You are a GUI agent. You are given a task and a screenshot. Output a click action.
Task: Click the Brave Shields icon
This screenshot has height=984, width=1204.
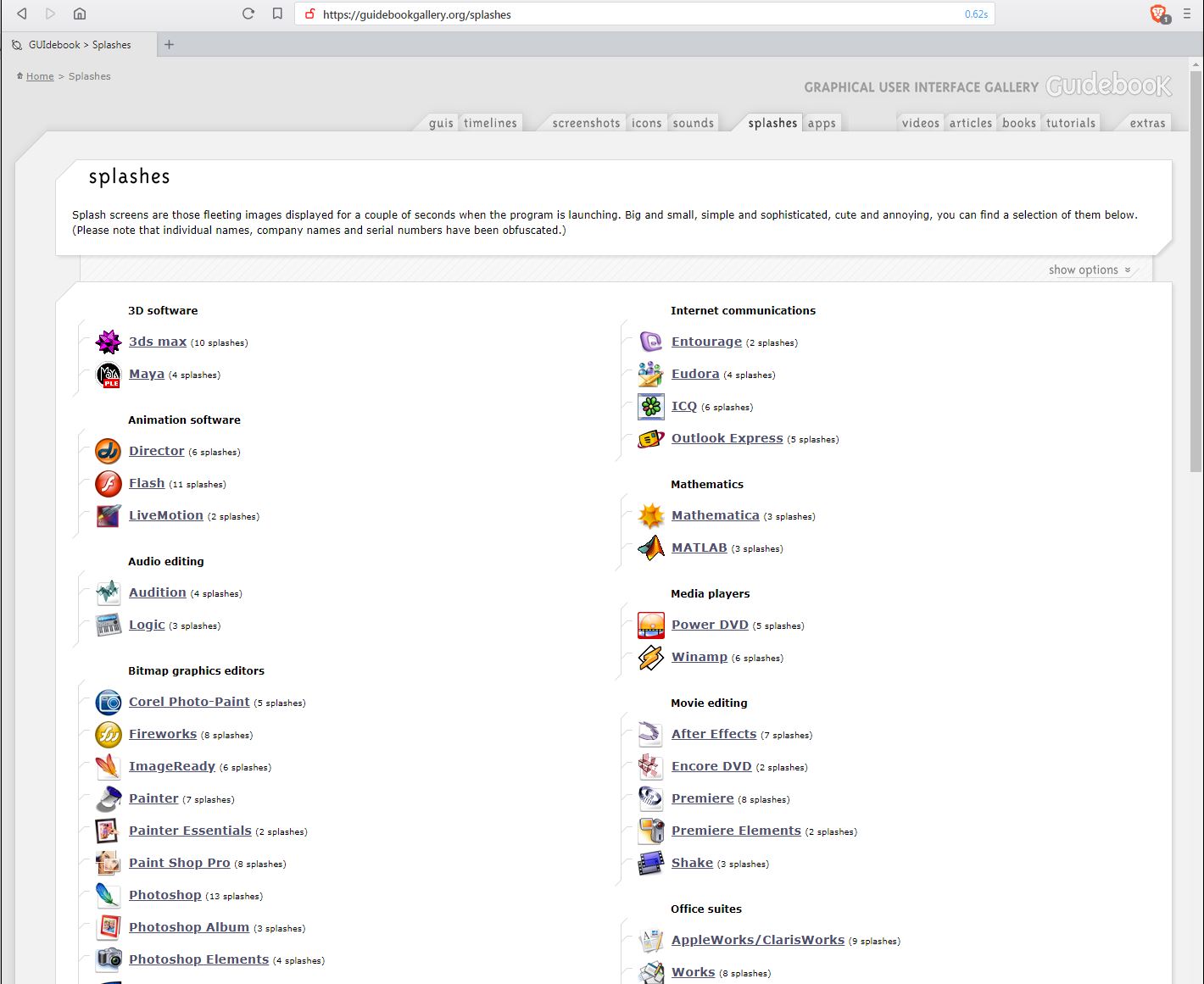[1159, 14]
